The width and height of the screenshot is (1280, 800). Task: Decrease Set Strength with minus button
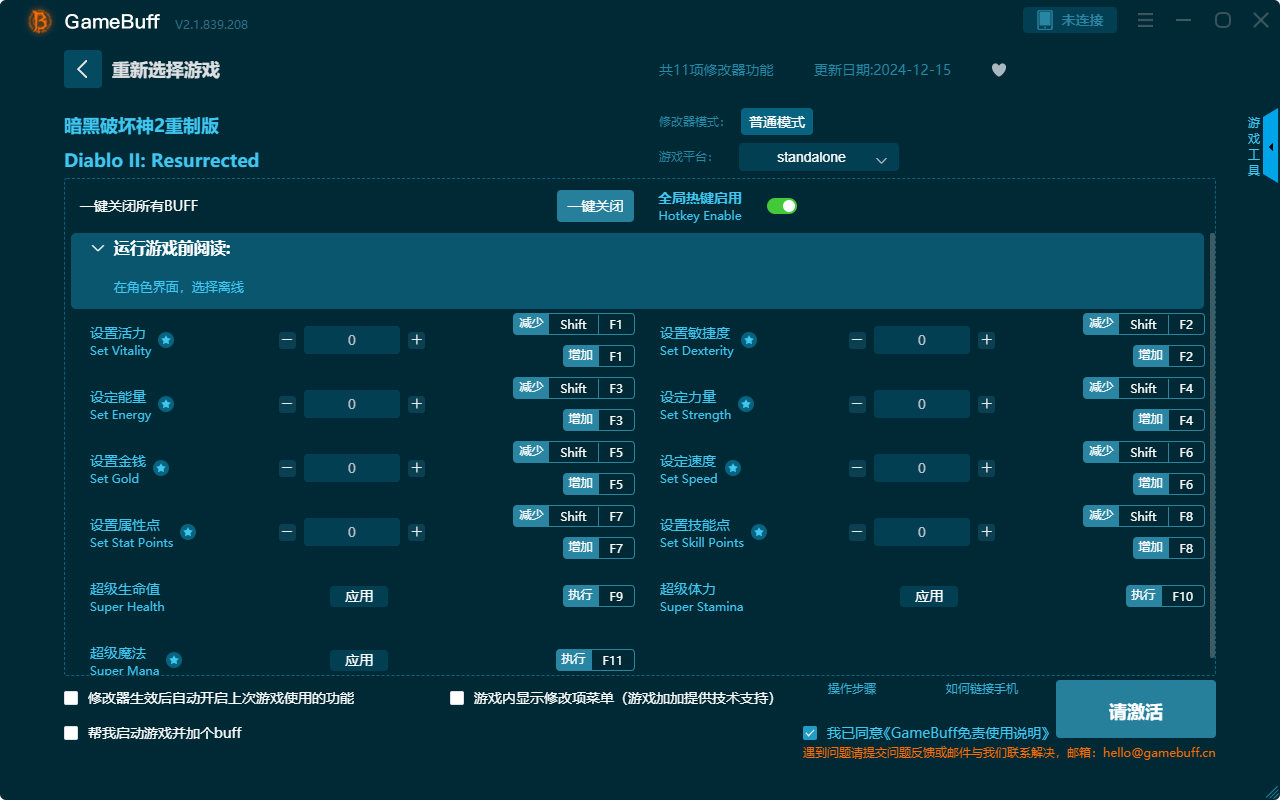[x=857, y=404]
